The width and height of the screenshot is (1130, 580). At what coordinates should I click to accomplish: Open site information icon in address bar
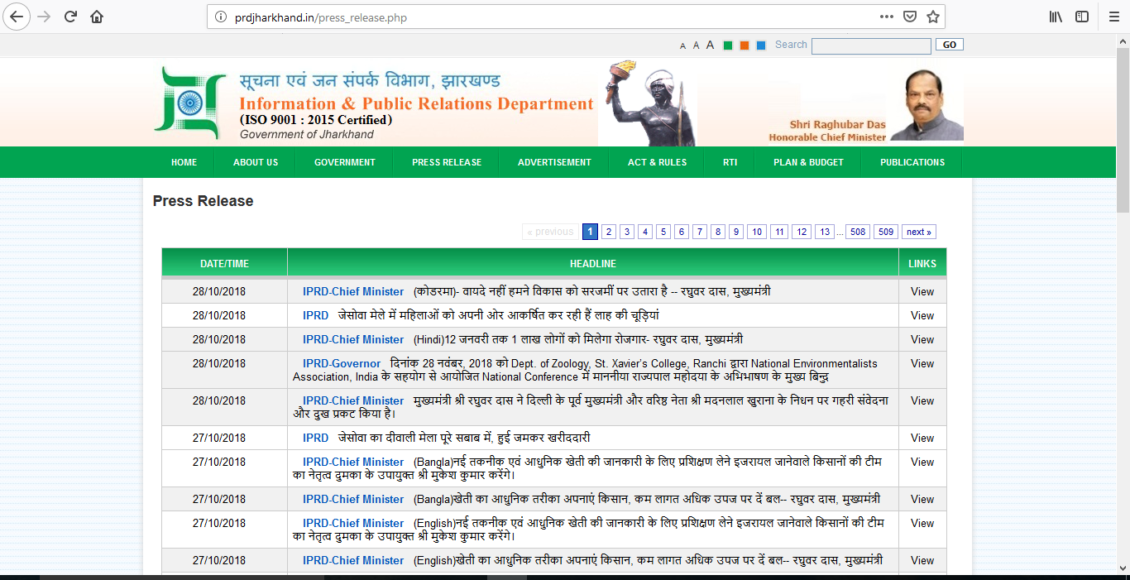pyautogui.click(x=223, y=17)
